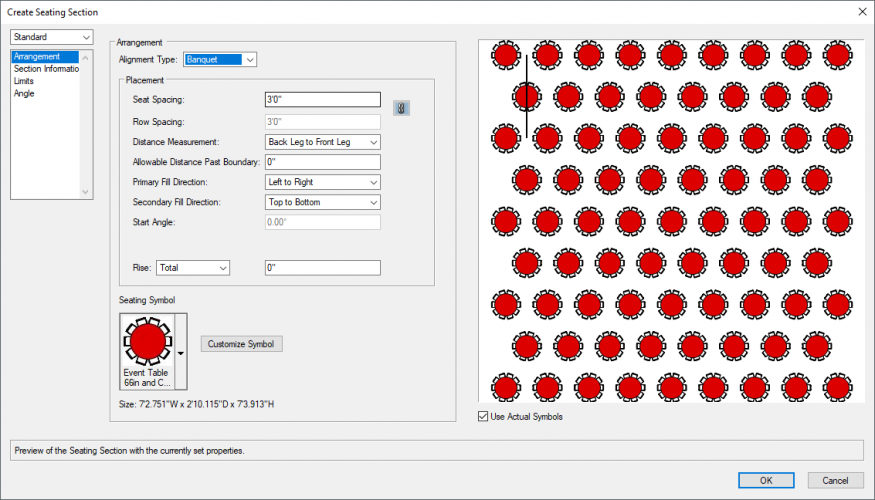Click the Seat Spacing input field
The width and height of the screenshot is (875, 500).
pyautogui.click(x=322, y=99)
